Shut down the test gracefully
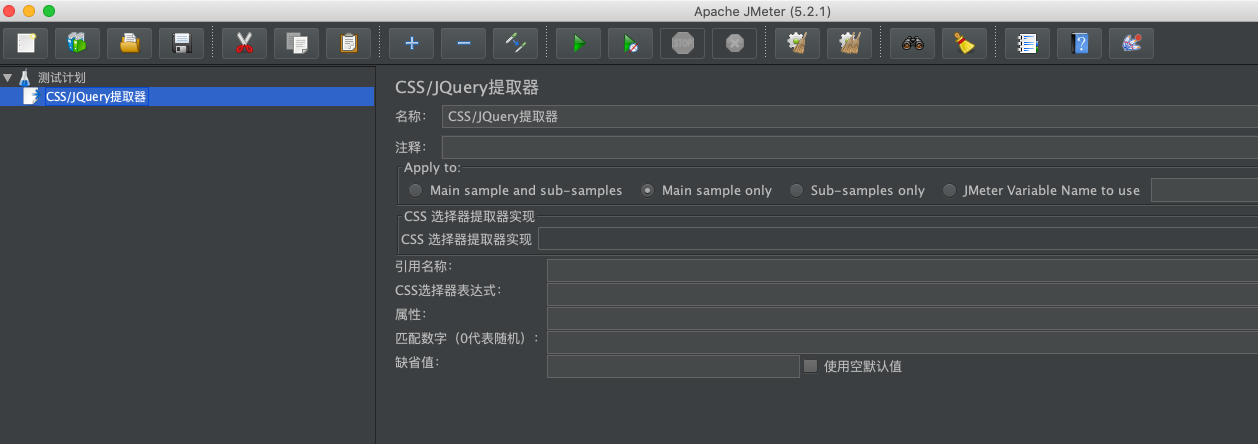The height and width of the screenshot is (444, 1258). [x=734, y=43]
